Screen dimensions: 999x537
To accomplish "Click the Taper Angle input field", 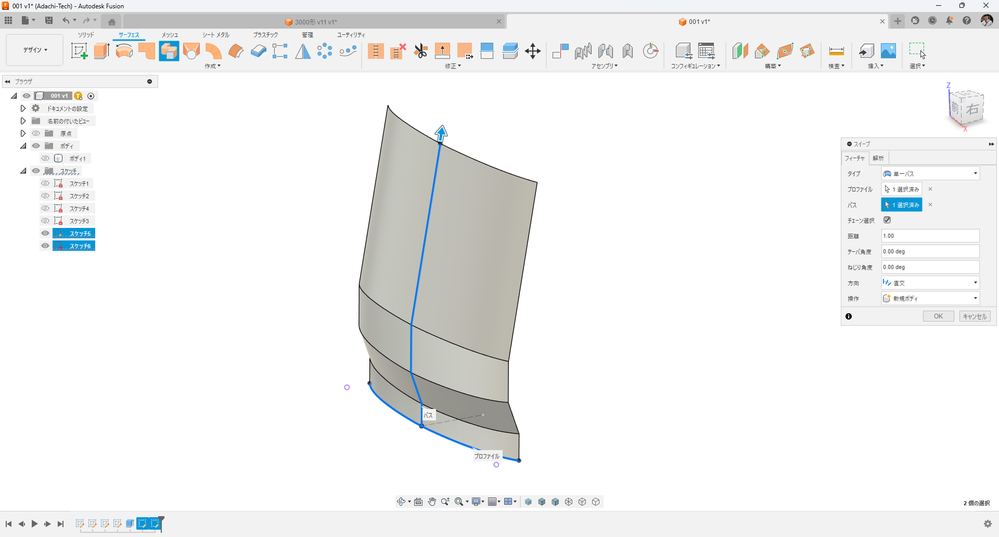I will point(930,252).
